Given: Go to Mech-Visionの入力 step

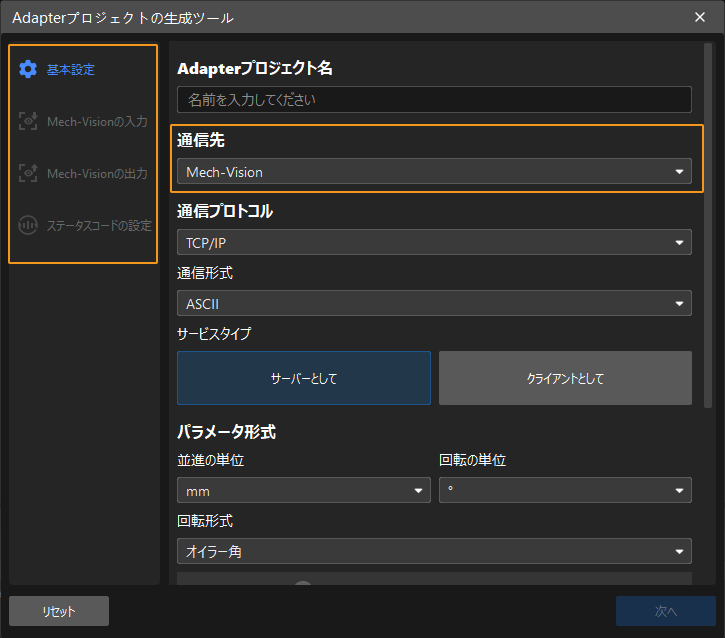Looking at the screenshot, I should 97,122.
